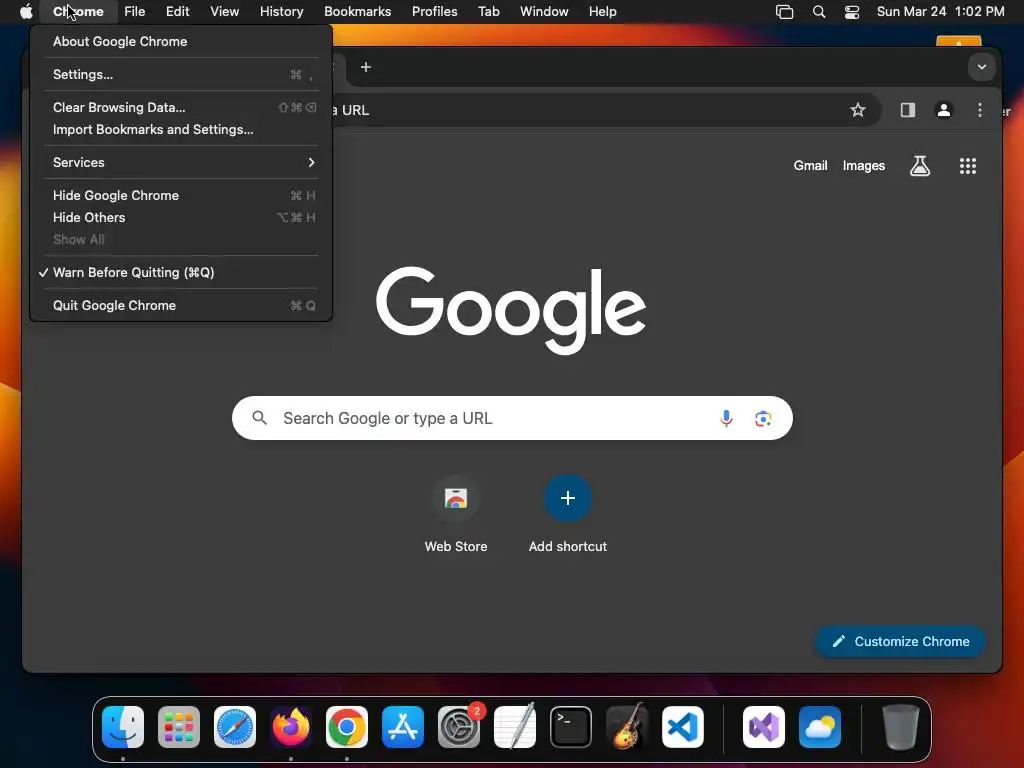The width and height of the screenshot is (1024, 768).
Task: Select Clear Browsing Data…
Action: 181,107
